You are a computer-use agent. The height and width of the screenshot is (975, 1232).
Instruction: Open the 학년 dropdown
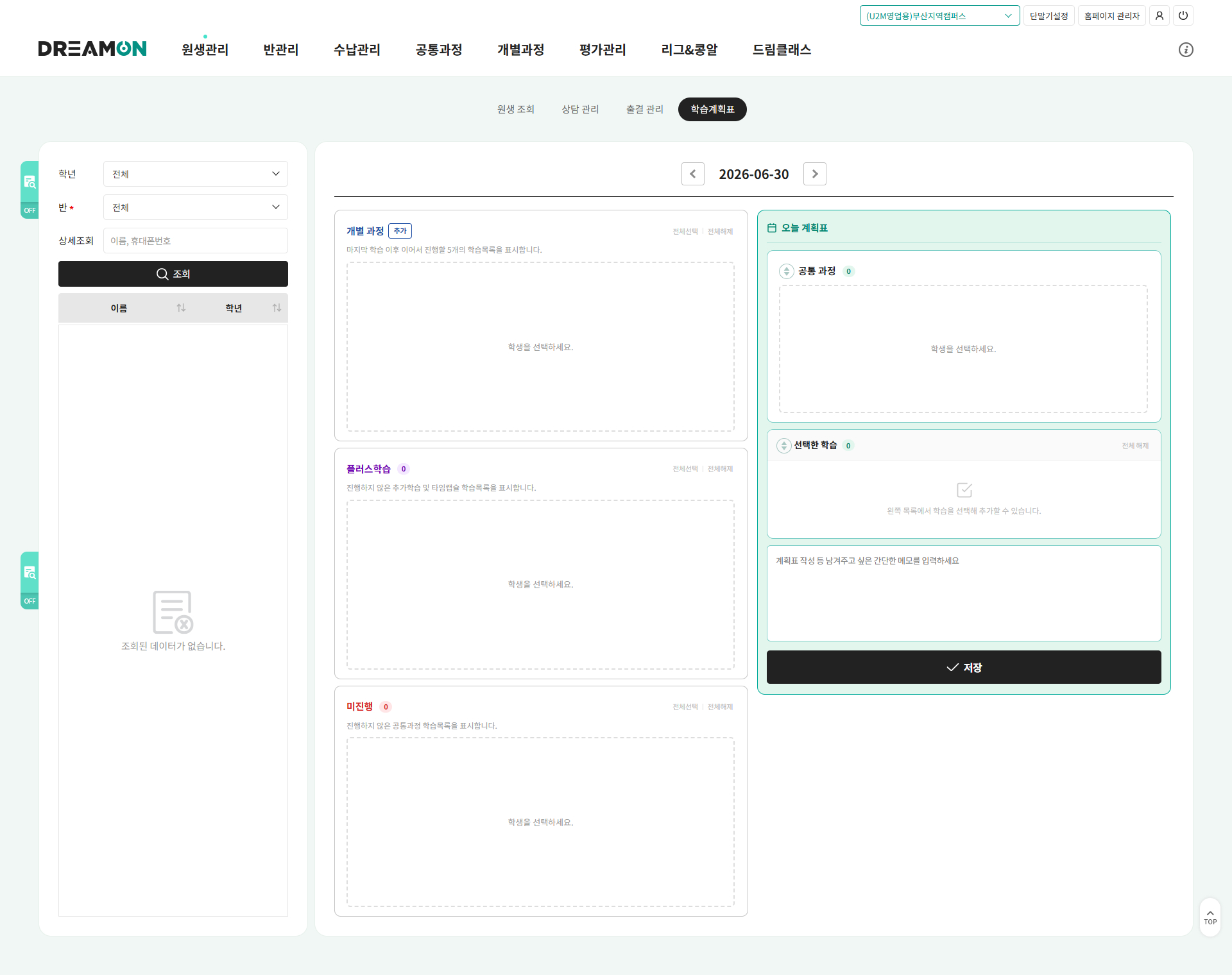coord(196,174)
